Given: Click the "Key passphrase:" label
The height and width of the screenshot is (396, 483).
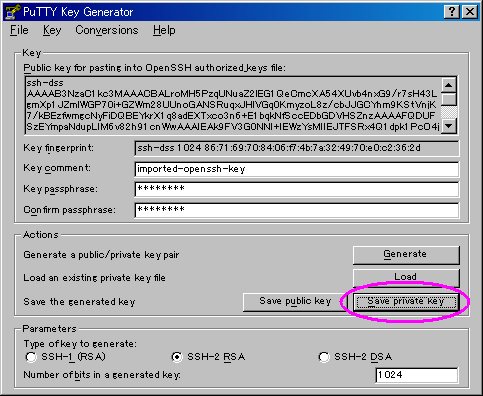Looking at the screenshot, I should click(x=61, y=189).
